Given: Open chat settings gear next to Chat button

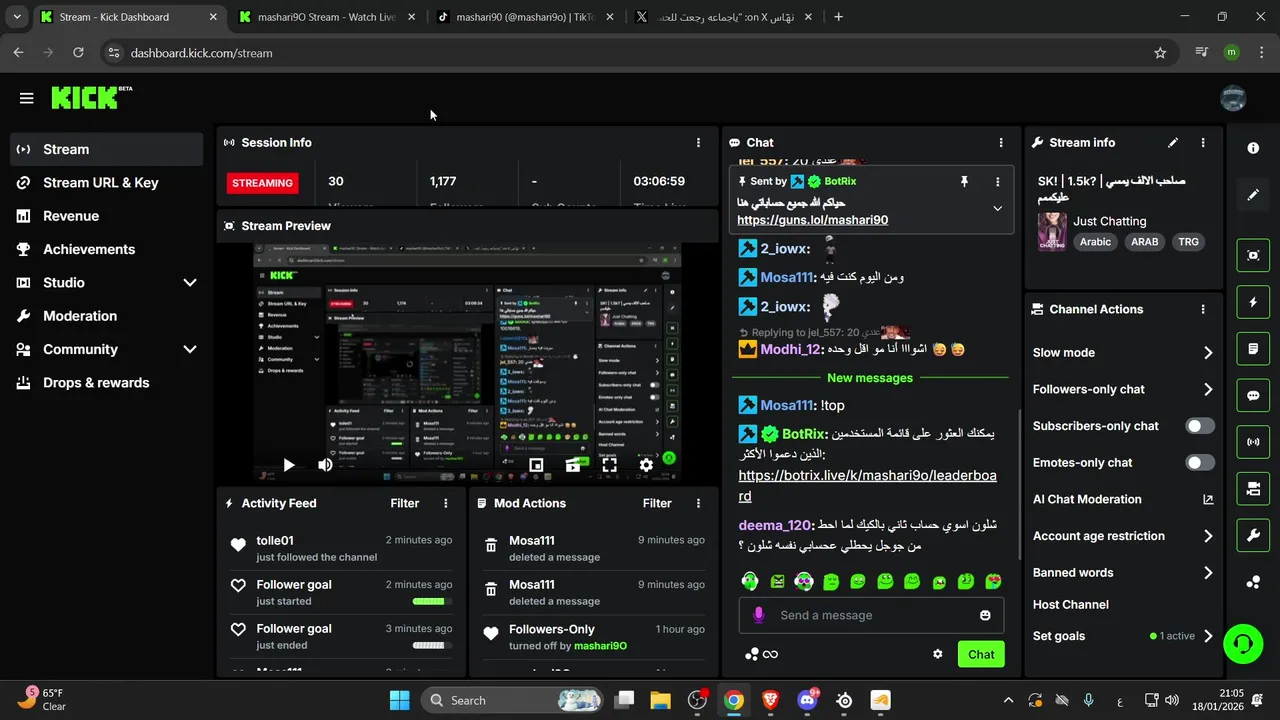Looking at the screenshot, I should coord(938,654).
